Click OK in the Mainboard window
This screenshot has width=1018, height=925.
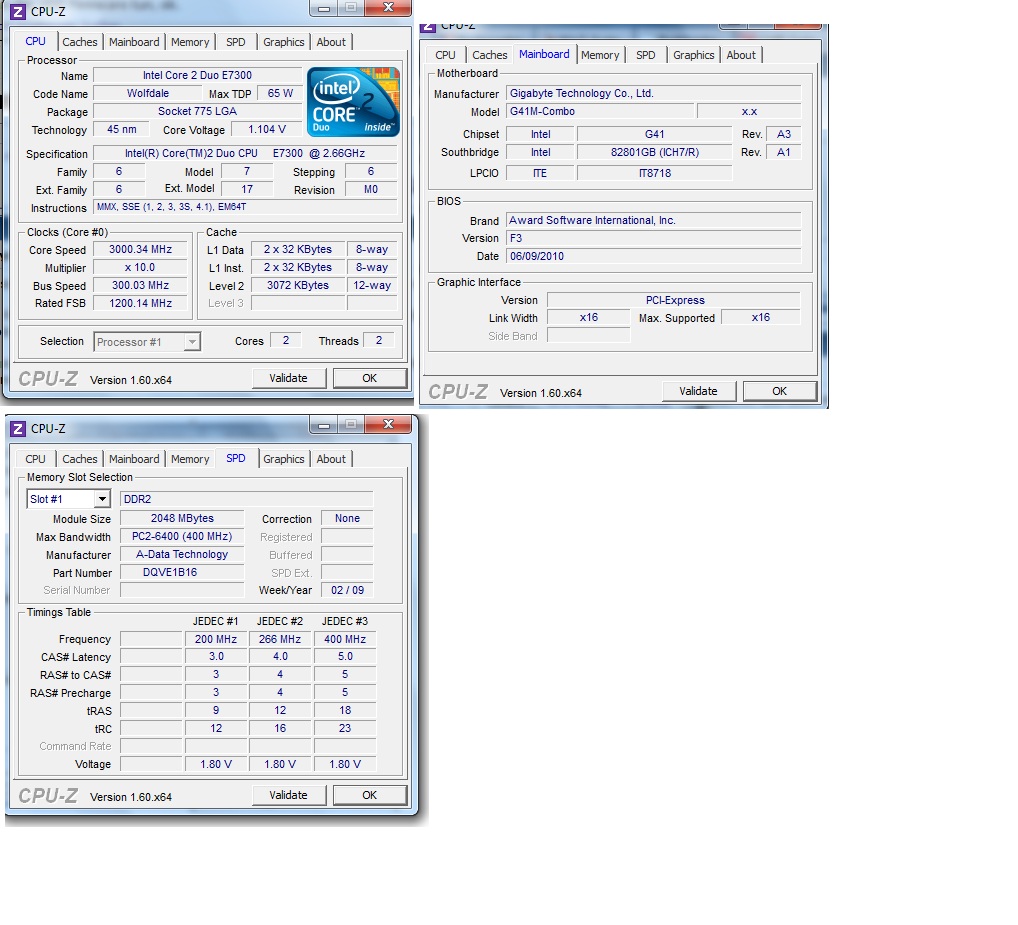tap(779, 391)
